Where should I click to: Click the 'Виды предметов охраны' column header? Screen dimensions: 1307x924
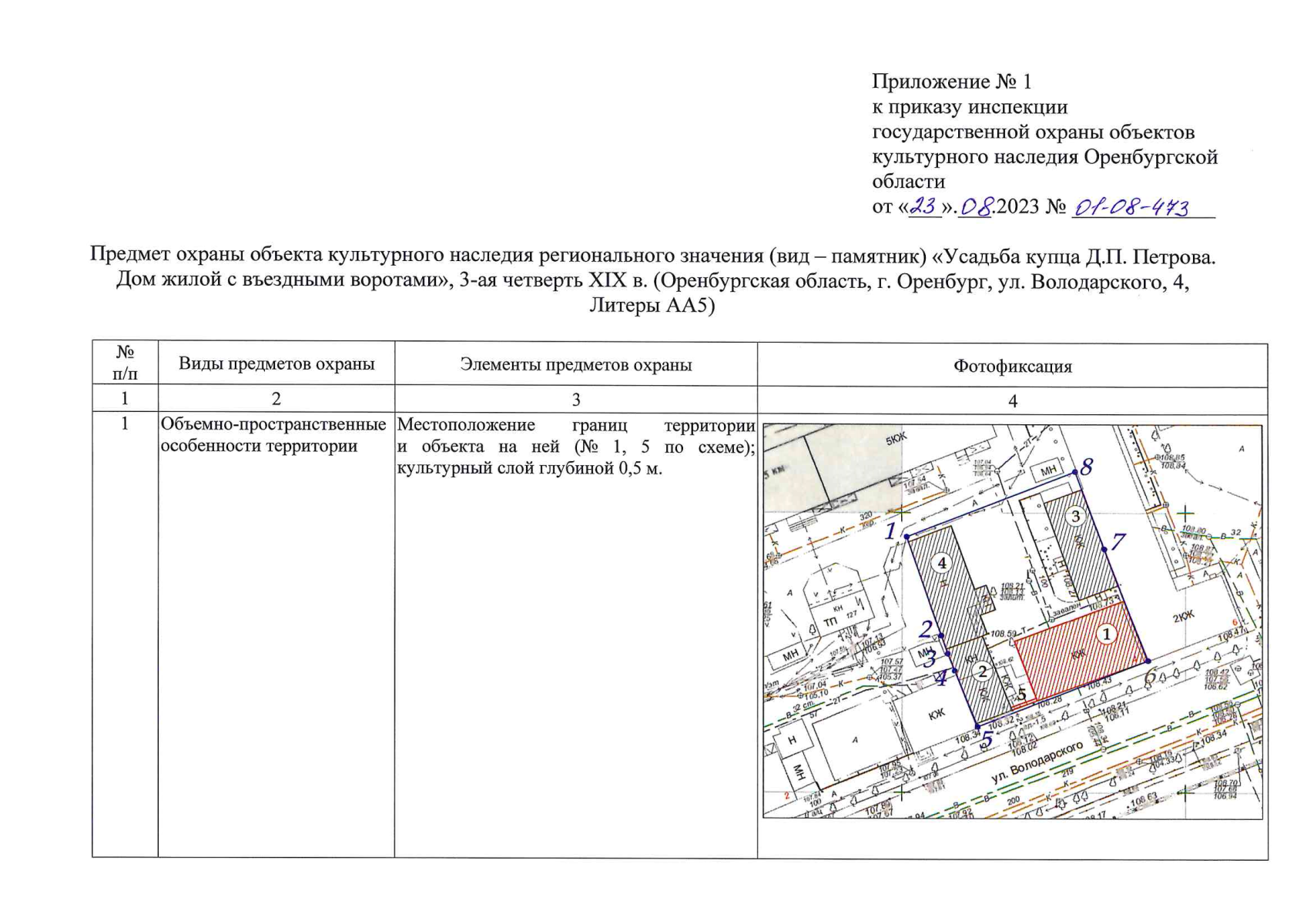pyautogui.click(x=276, y=364)
